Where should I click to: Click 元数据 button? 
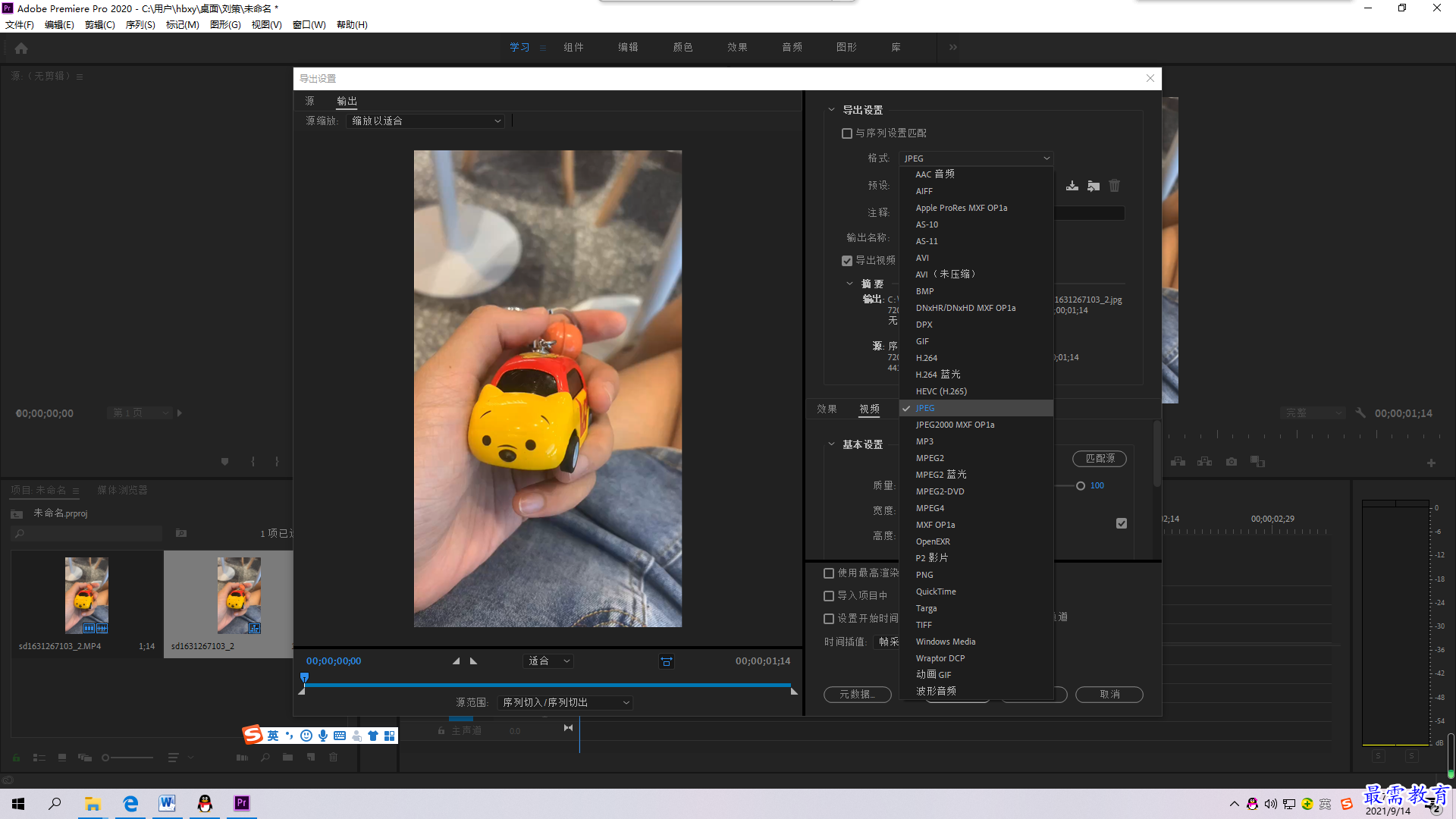click(858, 695)
